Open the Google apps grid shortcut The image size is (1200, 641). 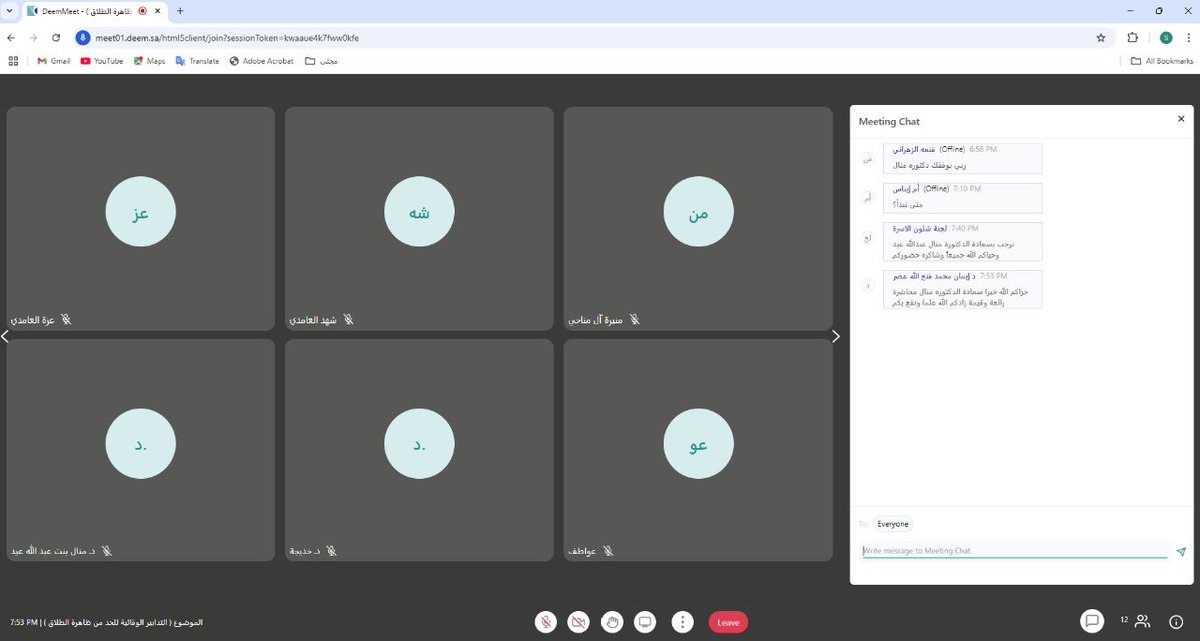(14, 60)
